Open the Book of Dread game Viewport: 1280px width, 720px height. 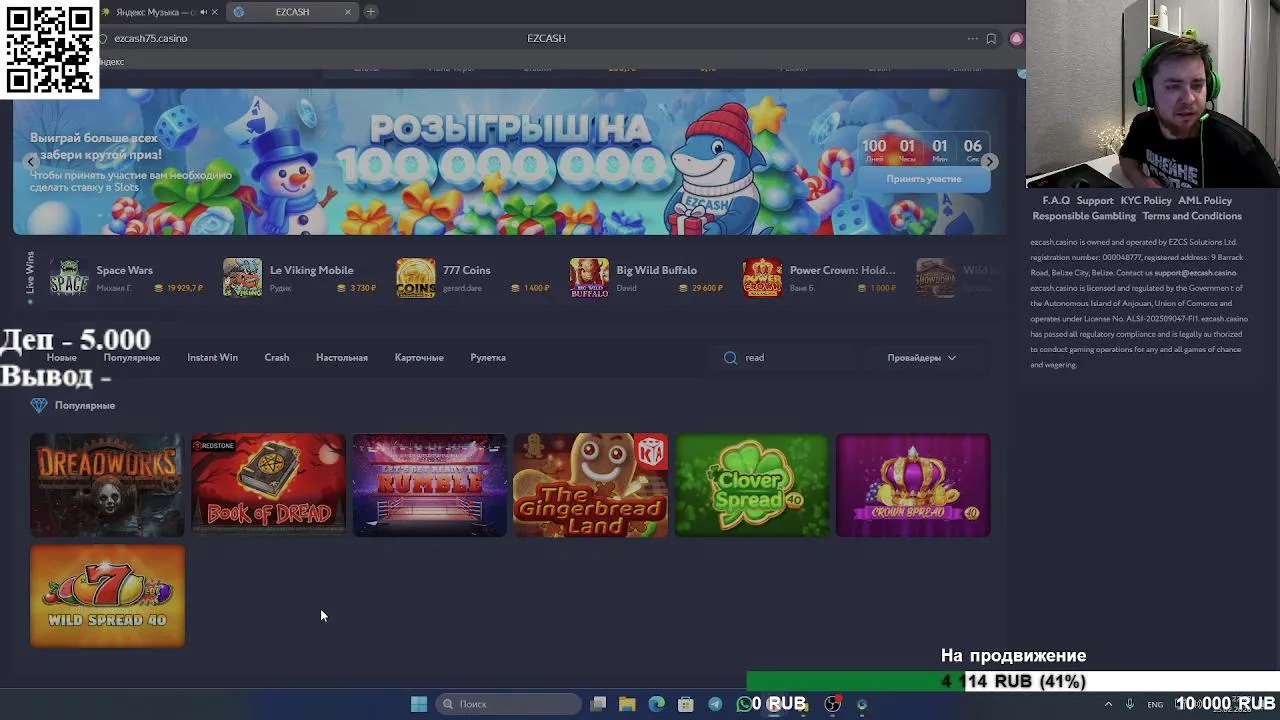pyautogui.click(x=268, y=485)
